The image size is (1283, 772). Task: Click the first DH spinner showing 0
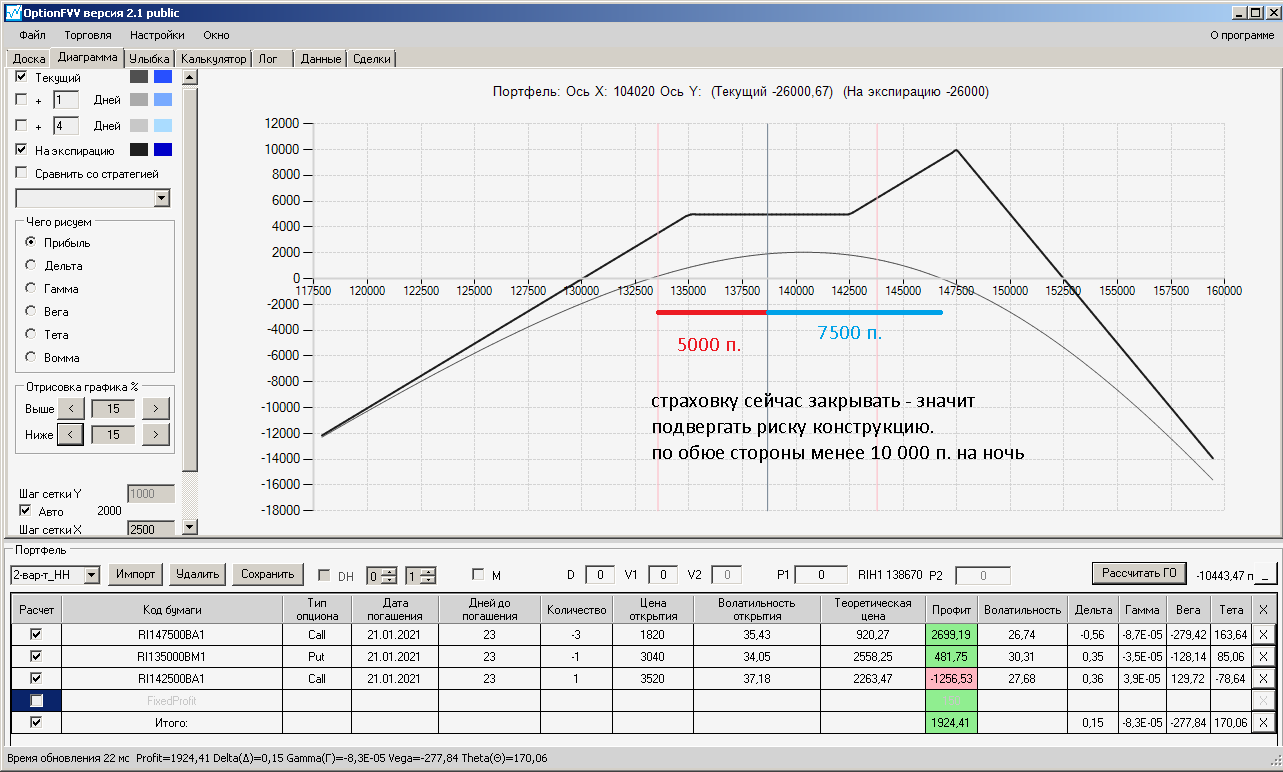(381, 575)
